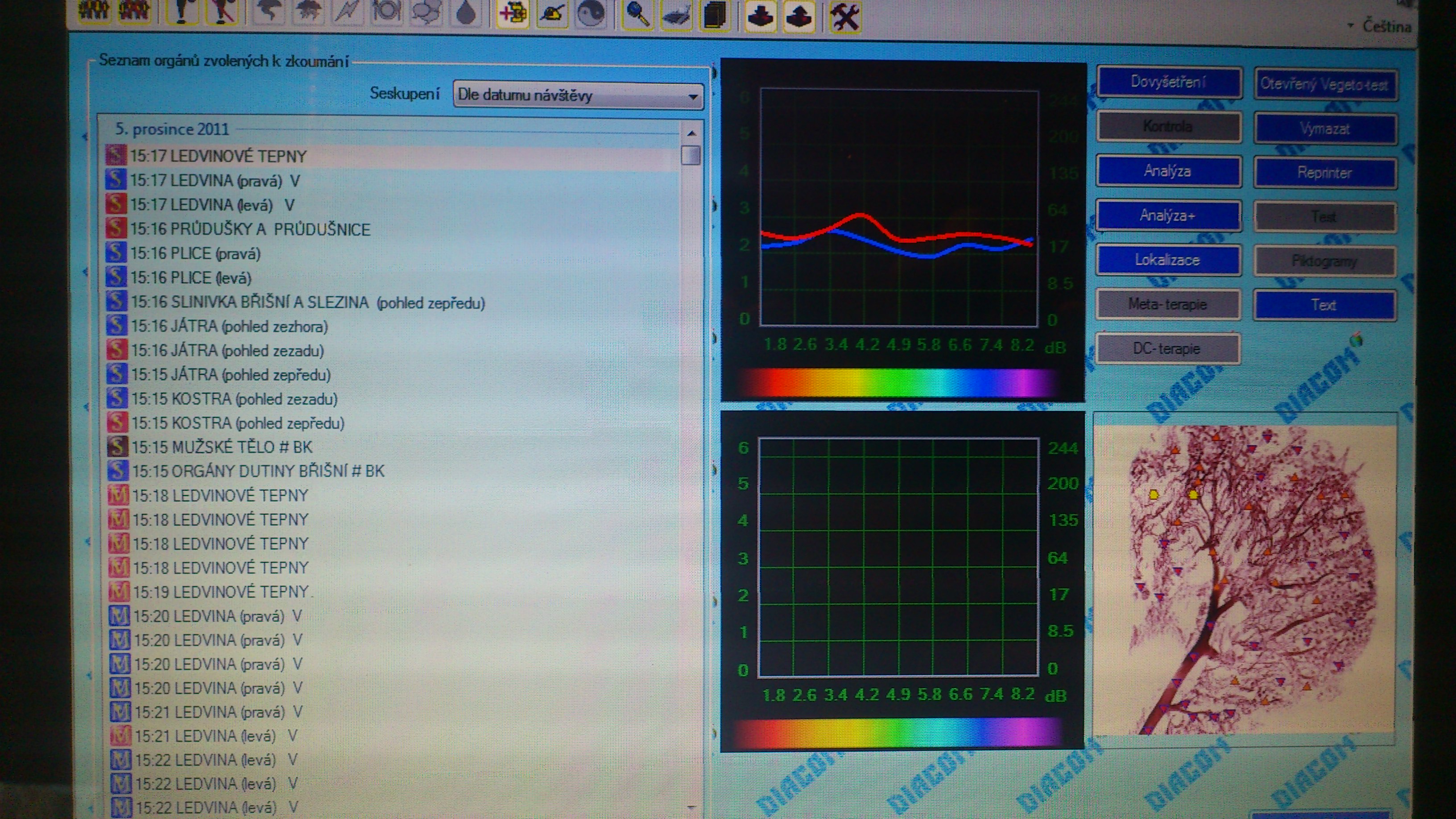Click the Lokalizace button
1456x819 pixels.
pos(1168,260)
